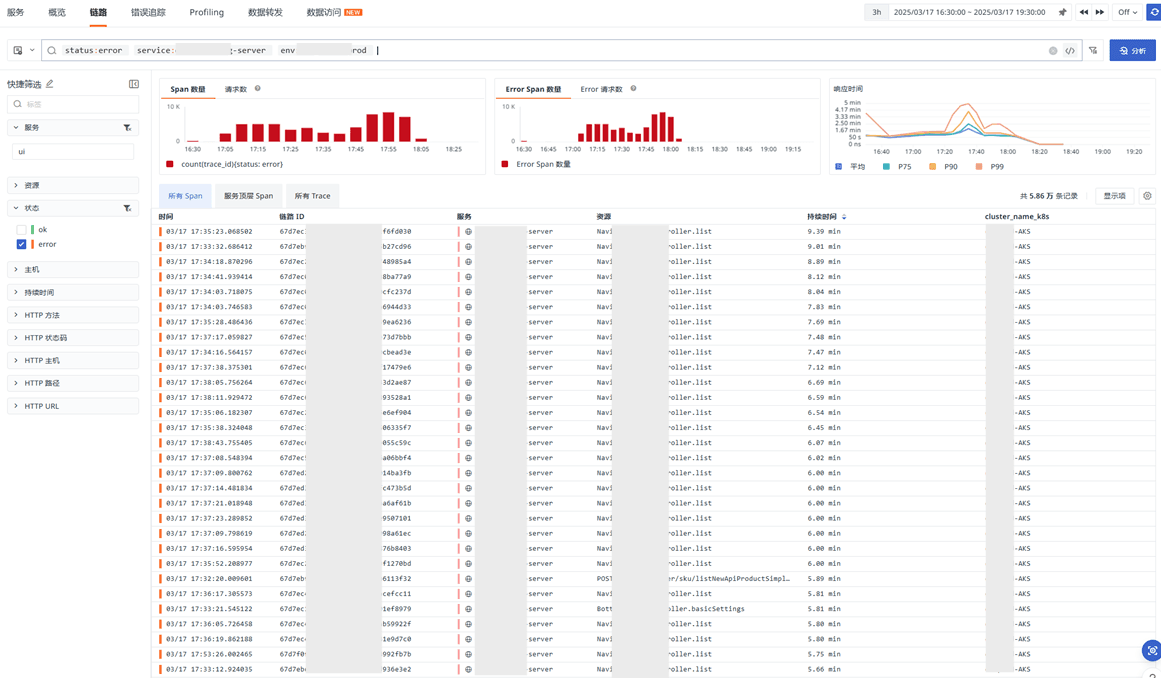This screenshot has width=1161, height=678.
Task: Switch search bar to code mode
Action: 1070,50
